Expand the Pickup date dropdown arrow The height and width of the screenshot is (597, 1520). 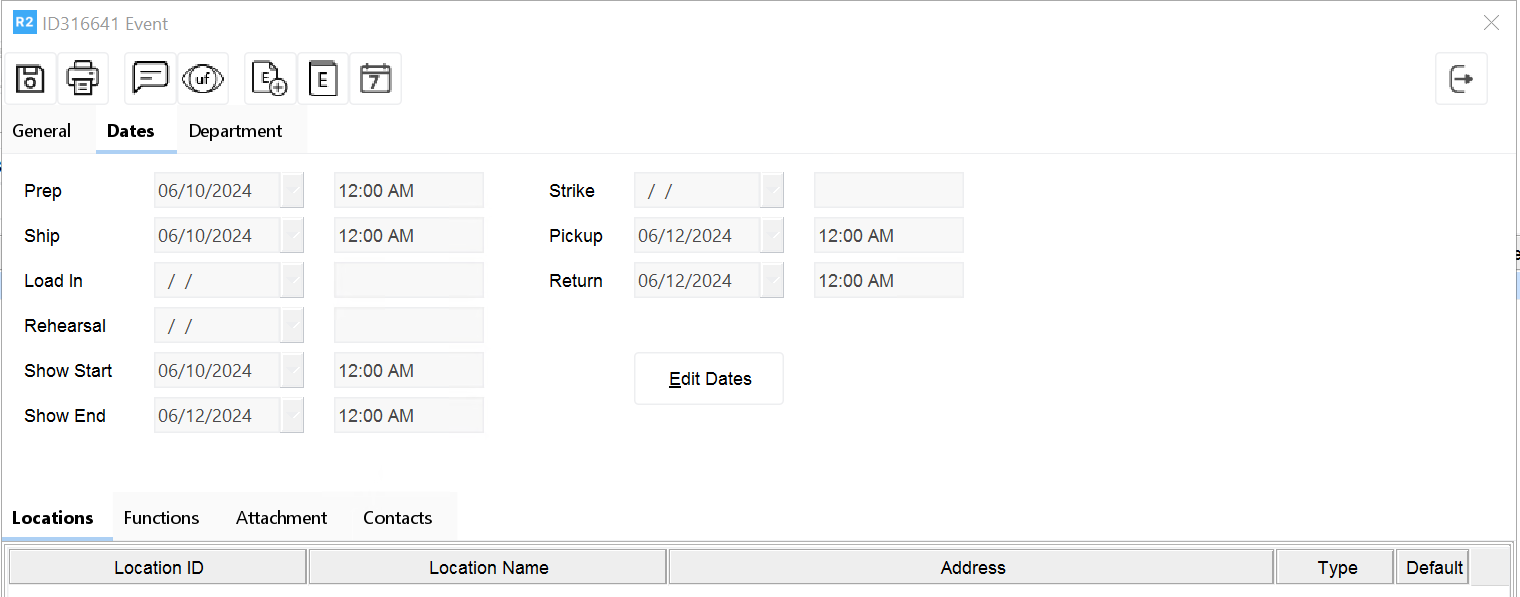(772, 235)
